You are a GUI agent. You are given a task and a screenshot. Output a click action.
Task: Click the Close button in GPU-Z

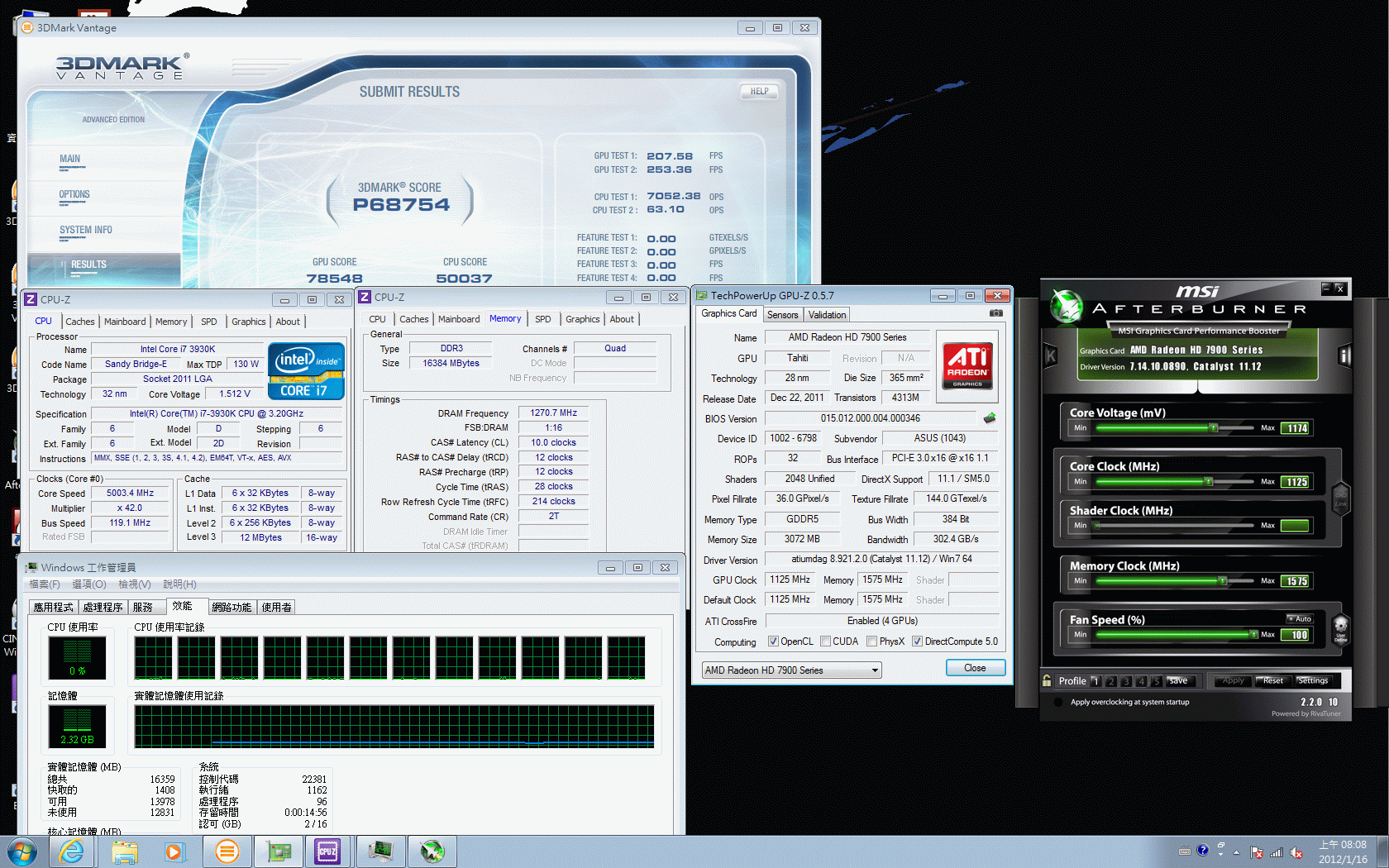[x=975, y=668]
